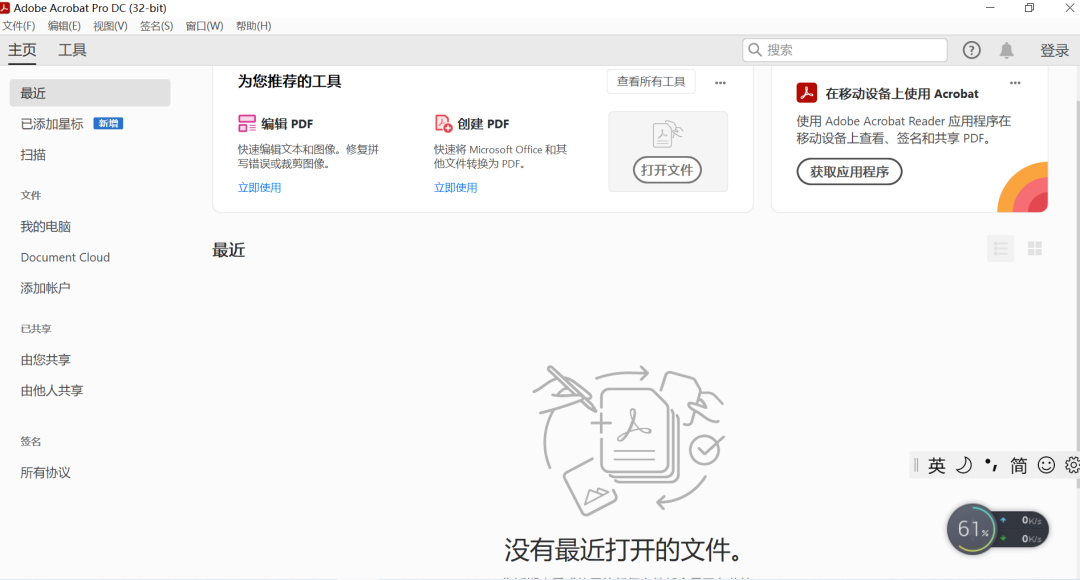Click the 英 input language indicator

tap(936, 466)
